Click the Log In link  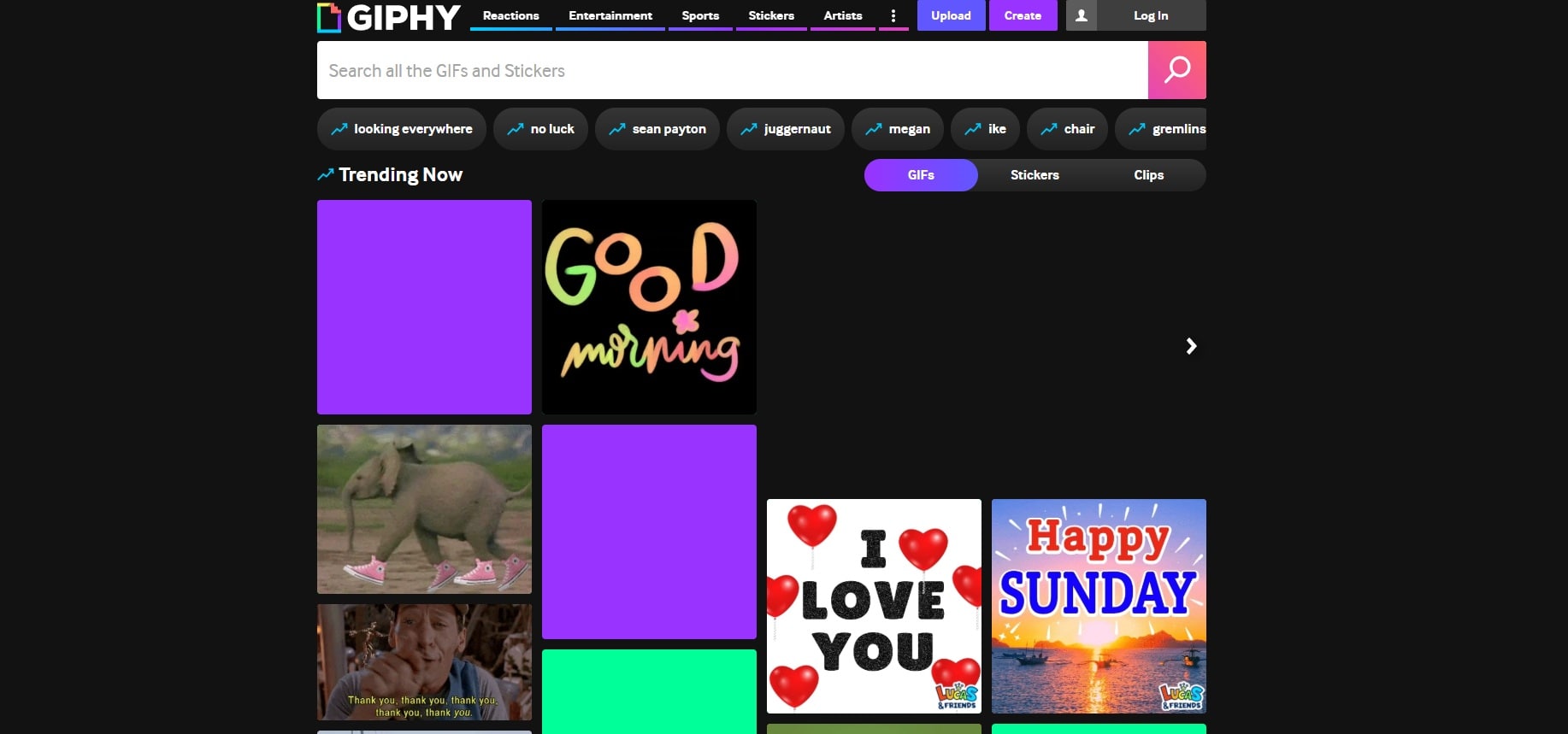pos(1150,15)
